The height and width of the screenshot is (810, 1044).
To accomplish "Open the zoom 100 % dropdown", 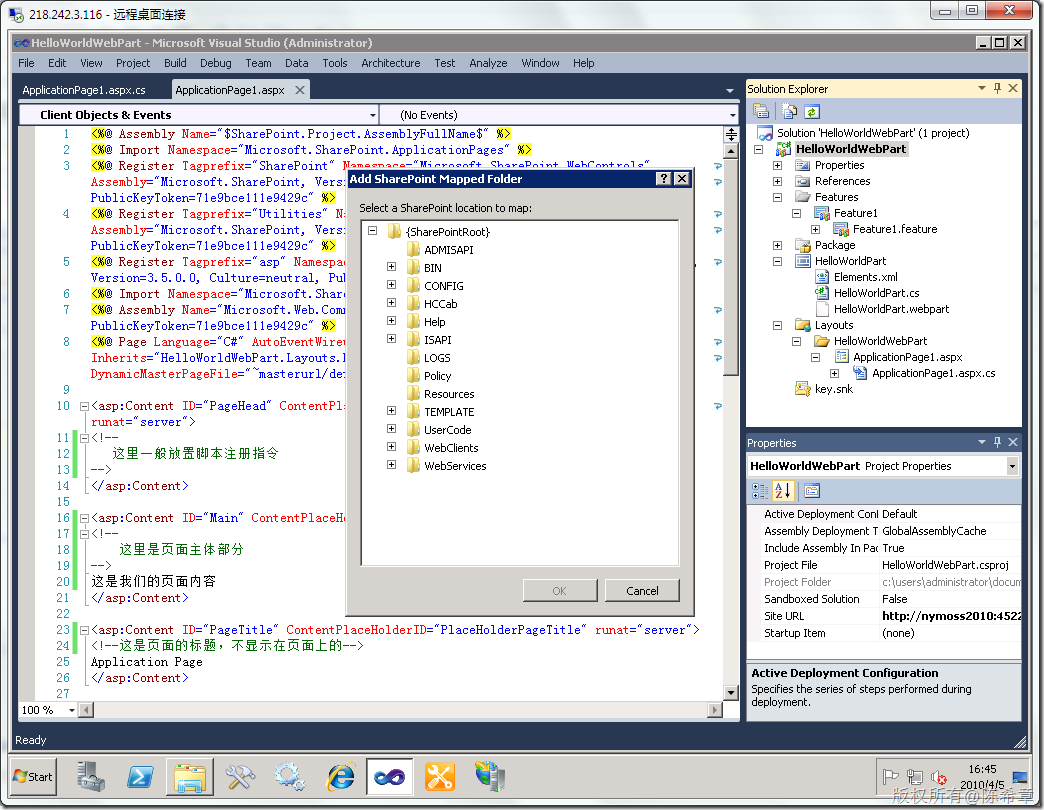I will 71,710.
